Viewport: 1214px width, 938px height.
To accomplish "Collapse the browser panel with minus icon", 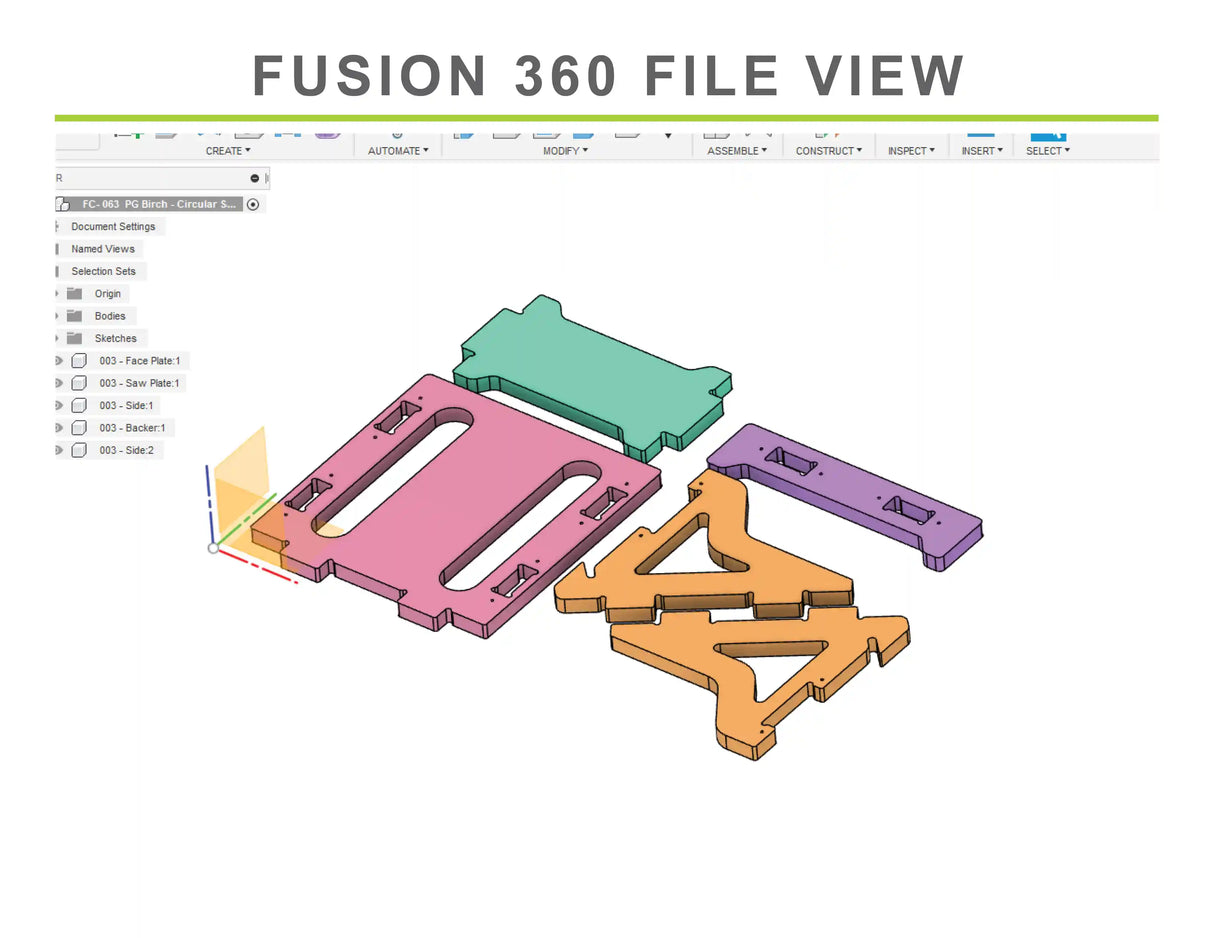I will [x=255, y=178].
